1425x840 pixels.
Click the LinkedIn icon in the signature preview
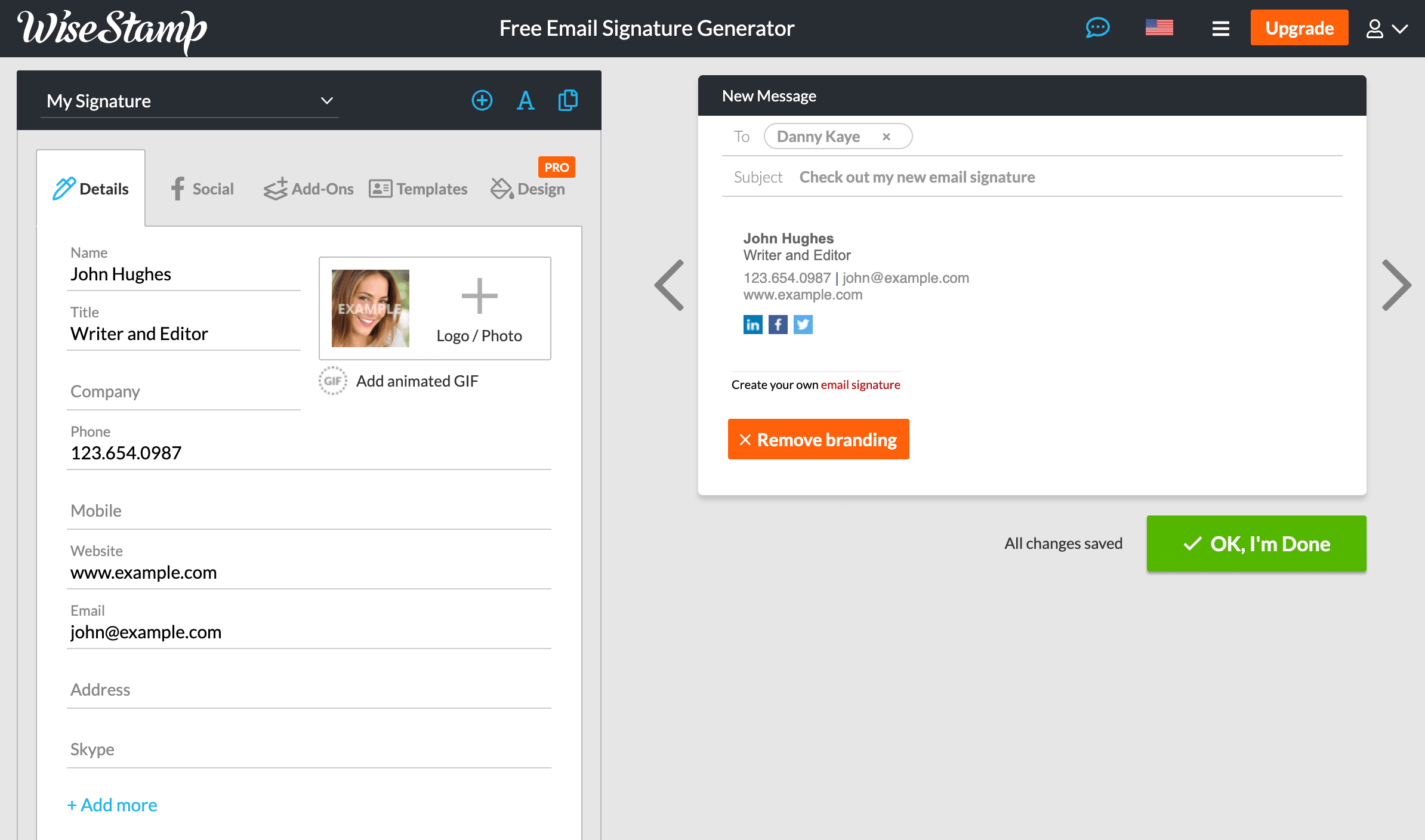click(752, 324)
